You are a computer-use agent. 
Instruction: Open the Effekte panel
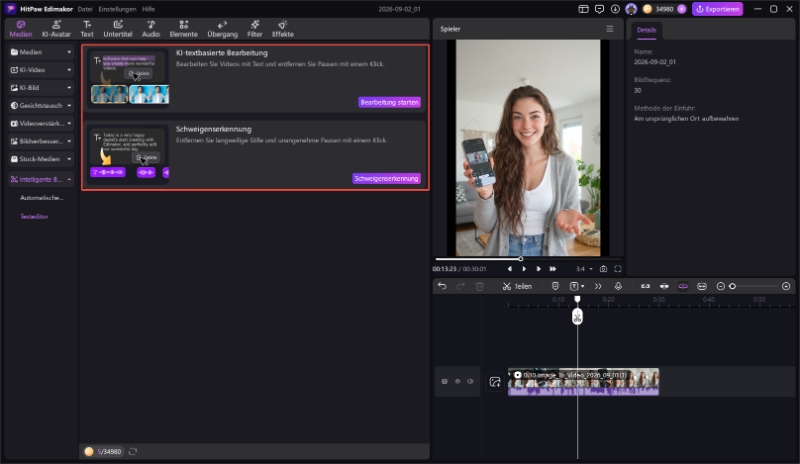pyautogui.click(x=283, y=29)
